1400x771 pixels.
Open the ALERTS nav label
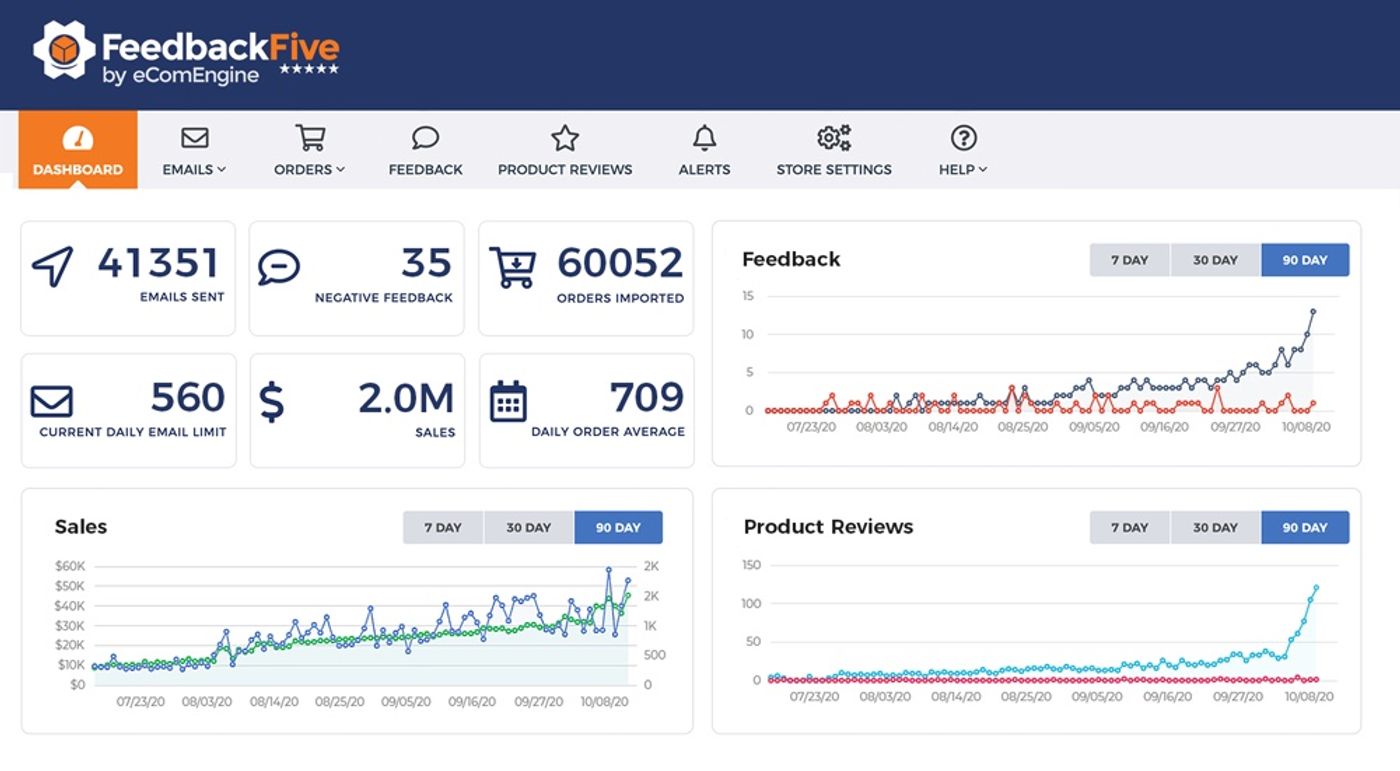[x=704, y=169]
